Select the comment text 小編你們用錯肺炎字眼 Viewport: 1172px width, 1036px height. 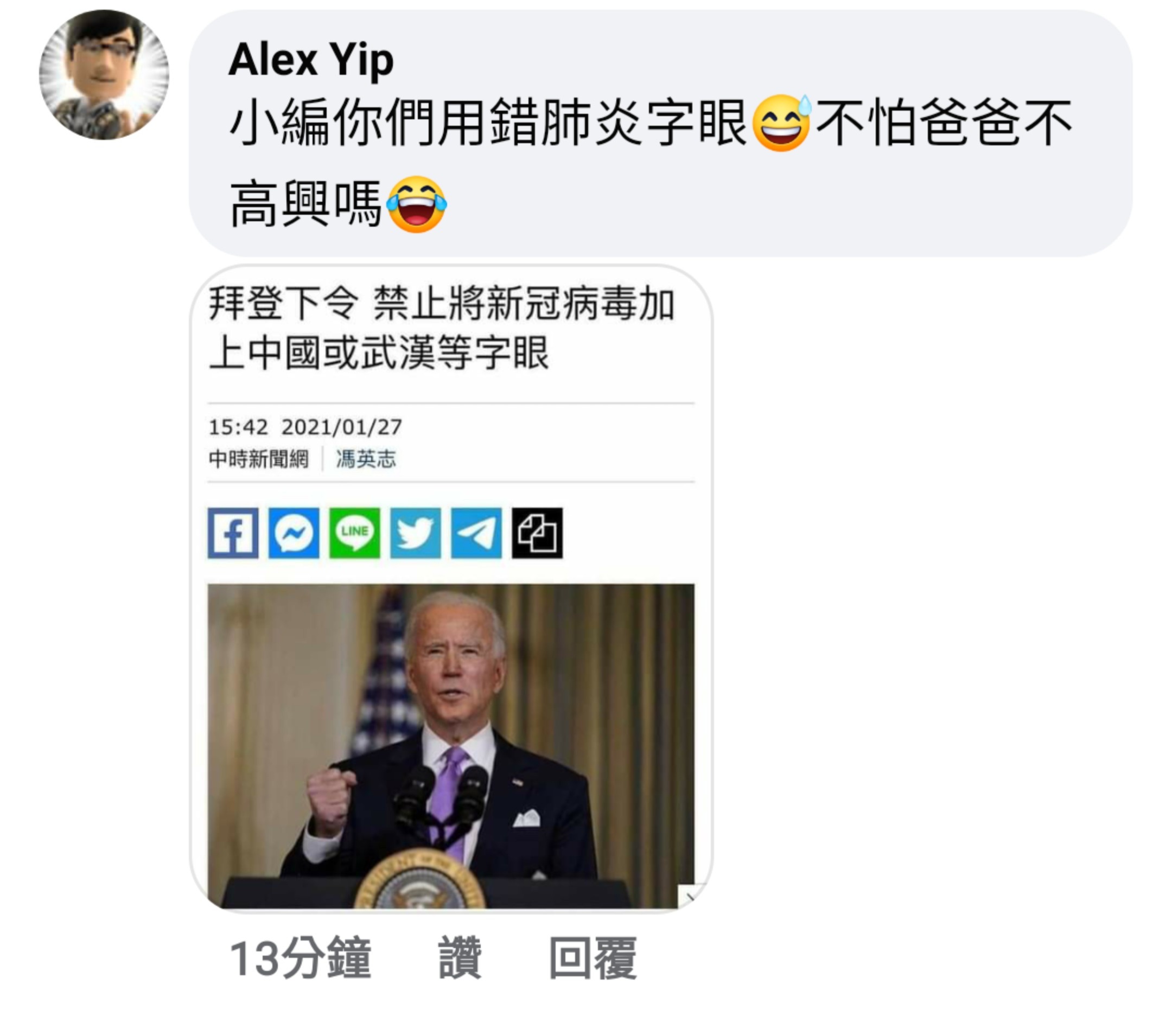(x=488, y=123)
